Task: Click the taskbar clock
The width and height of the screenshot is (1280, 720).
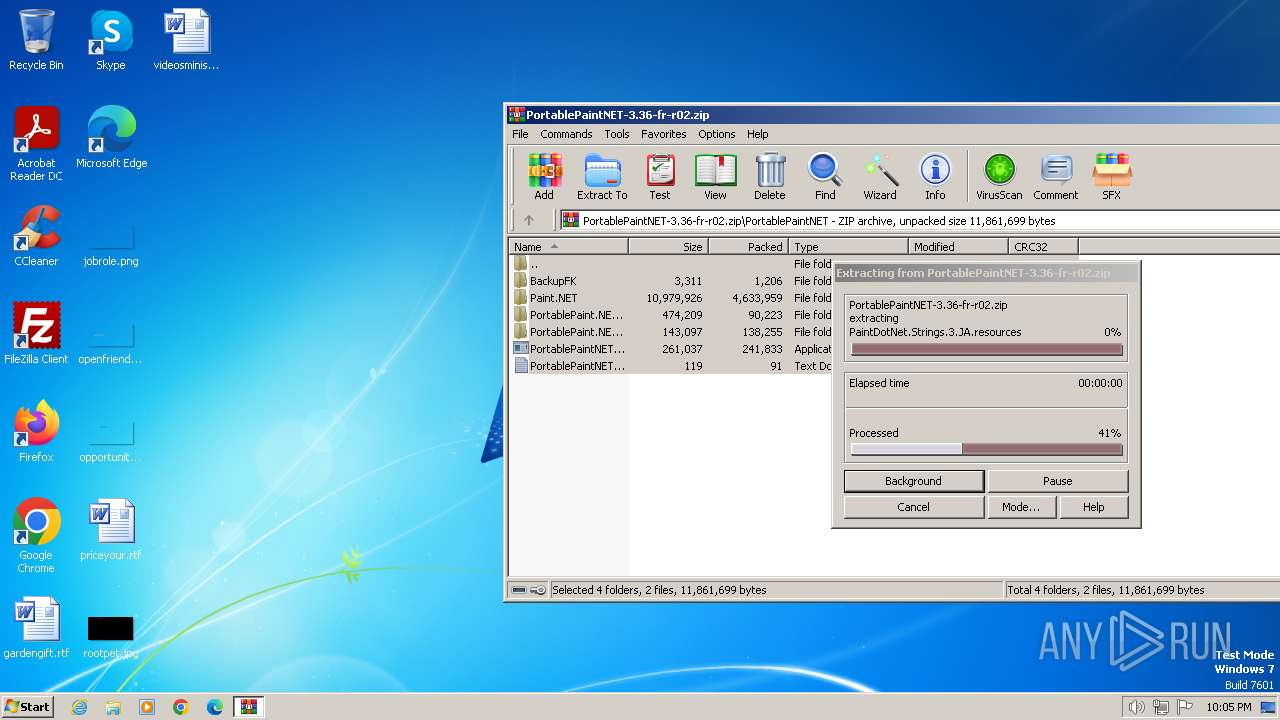Action: [1228, 707]
